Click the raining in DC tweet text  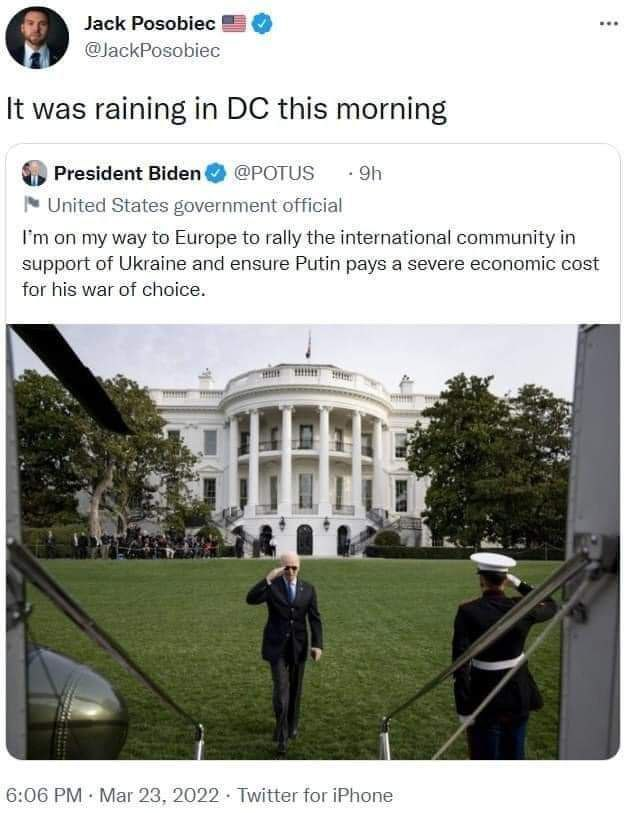(x=227, y=109)
